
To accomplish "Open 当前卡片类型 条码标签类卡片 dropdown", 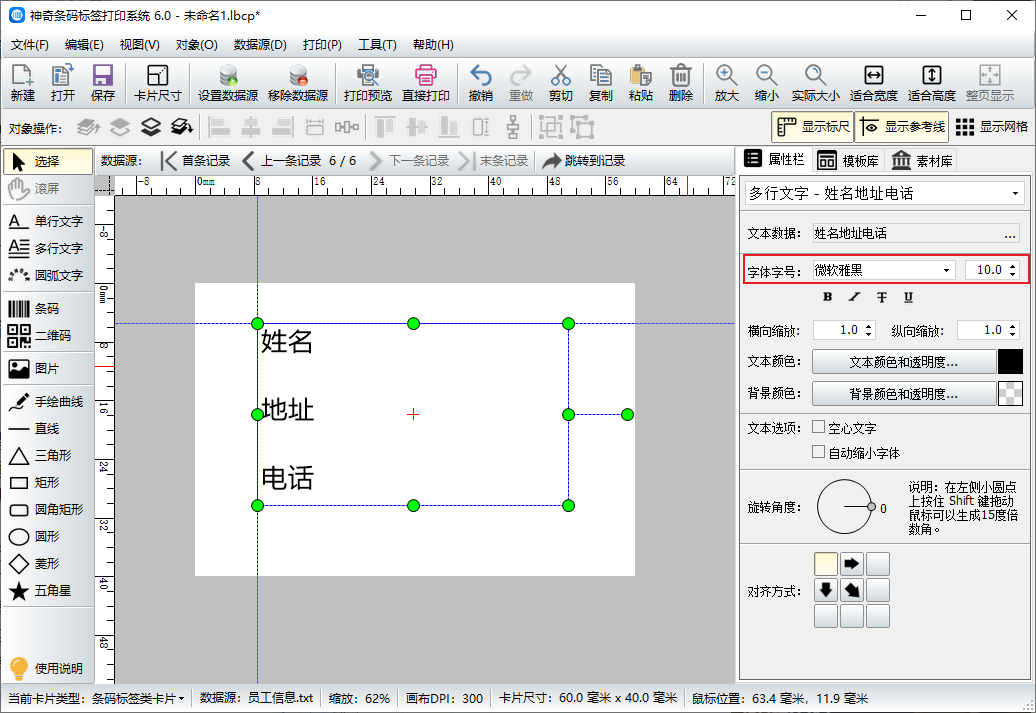I will (139, 698).
